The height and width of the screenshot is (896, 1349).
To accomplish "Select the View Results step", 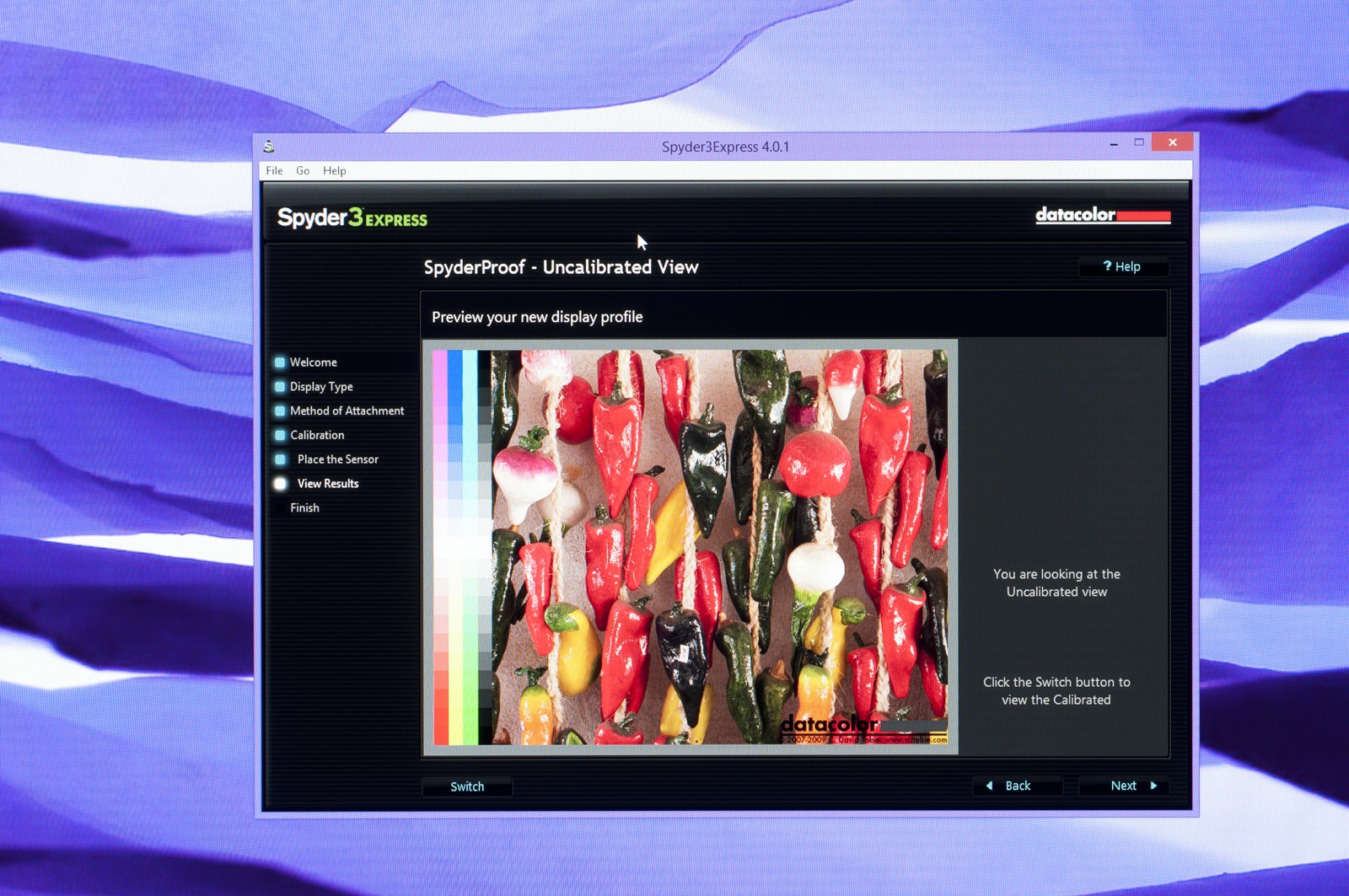I will (x=328, y=484).
